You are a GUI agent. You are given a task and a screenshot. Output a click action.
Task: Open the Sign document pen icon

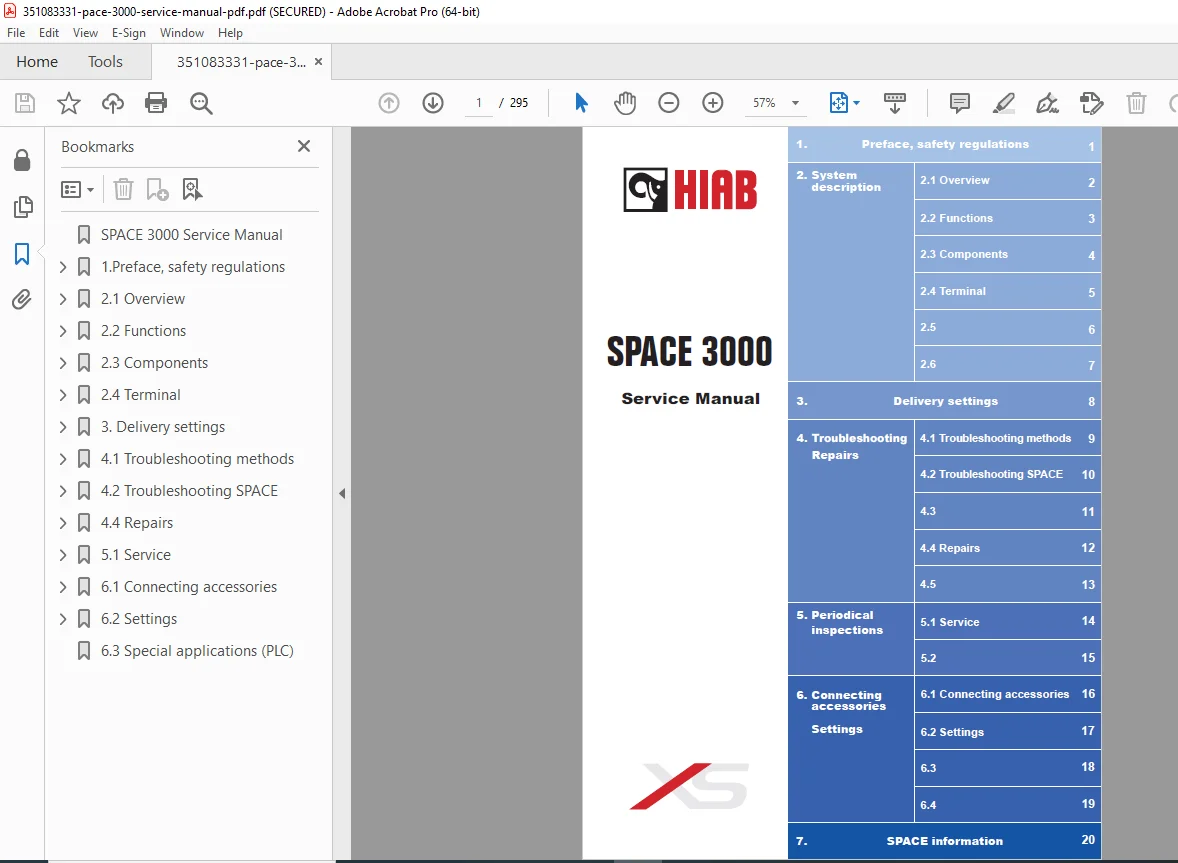[1047, 103]
